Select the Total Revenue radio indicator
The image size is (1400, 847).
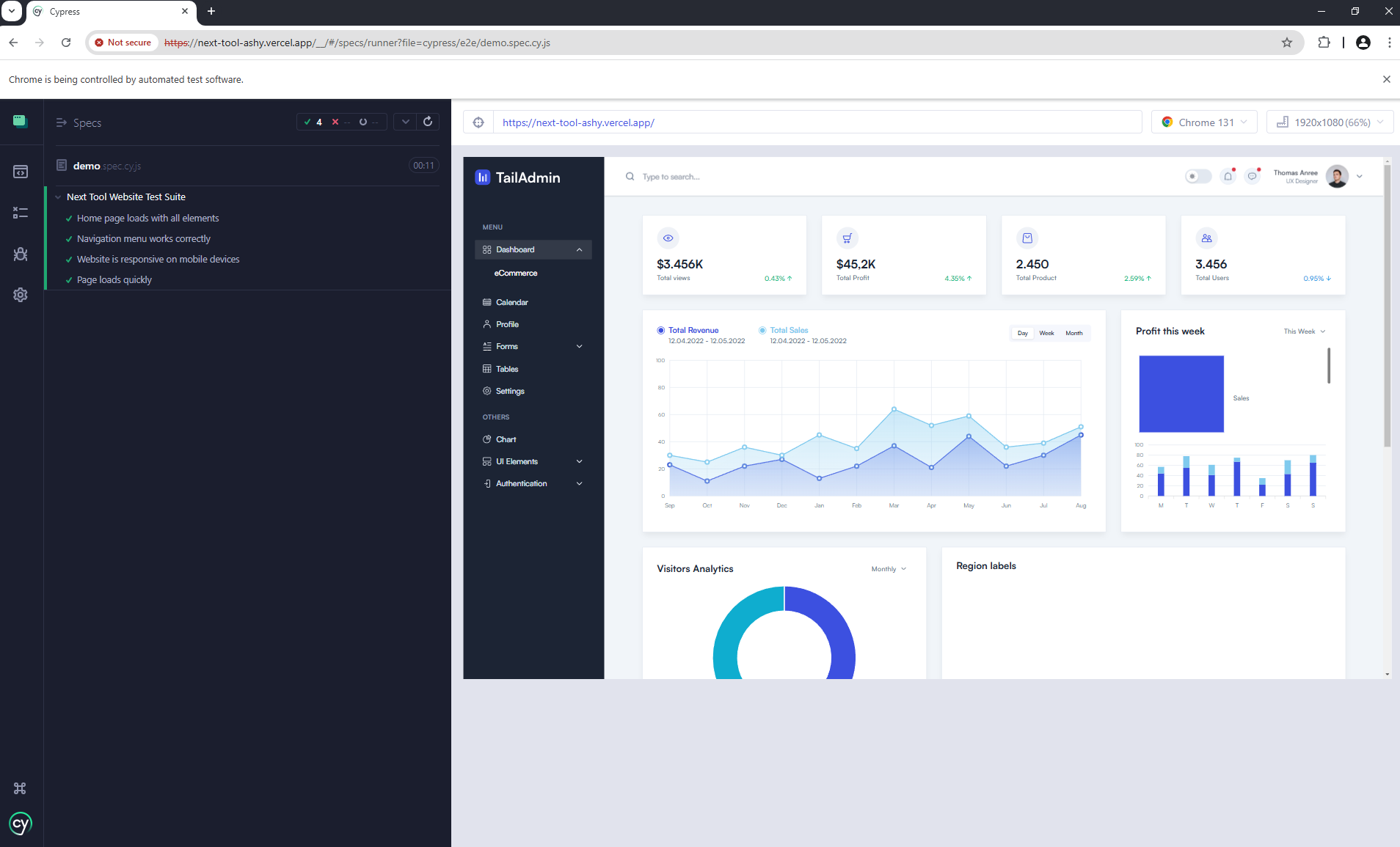661,331
